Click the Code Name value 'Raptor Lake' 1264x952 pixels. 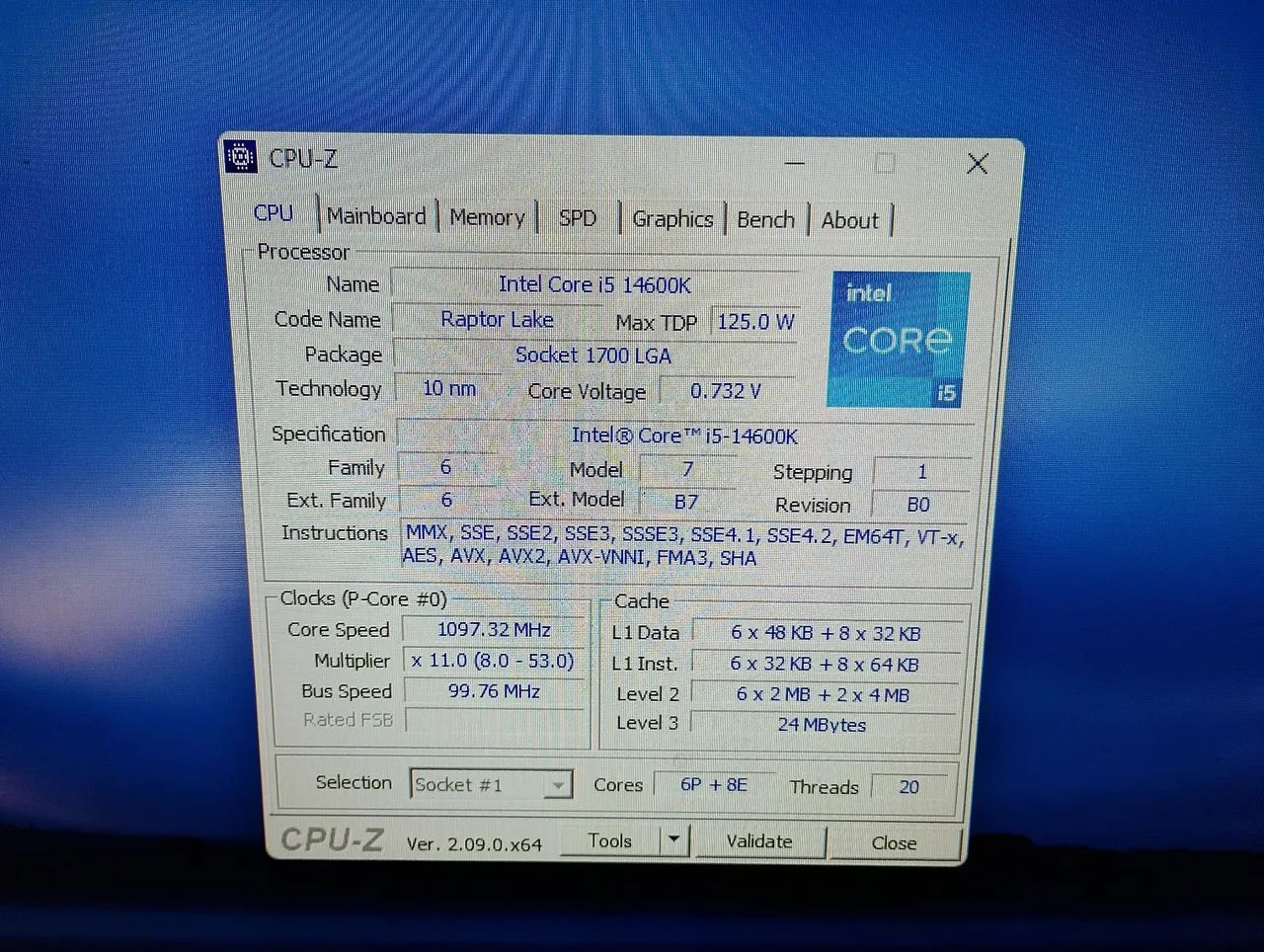pos(497,320)
